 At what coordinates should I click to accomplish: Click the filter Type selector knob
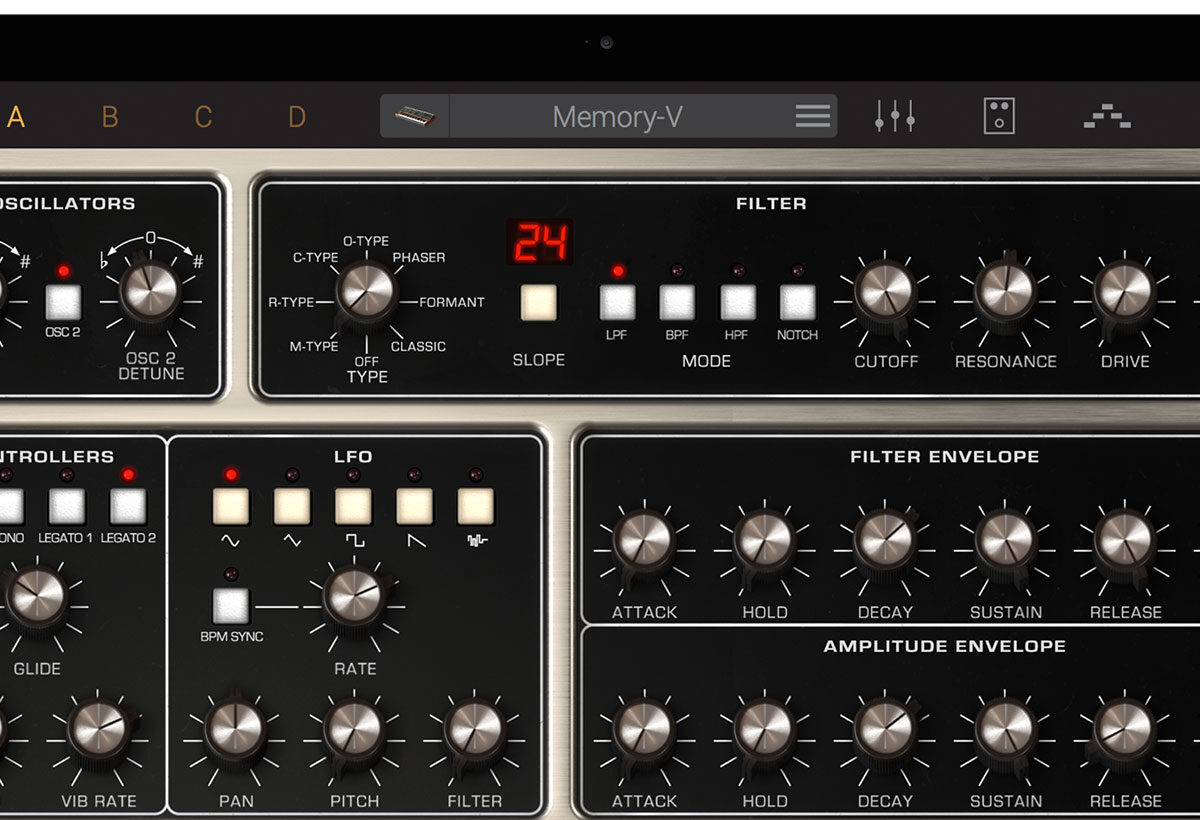coord(366,291)
